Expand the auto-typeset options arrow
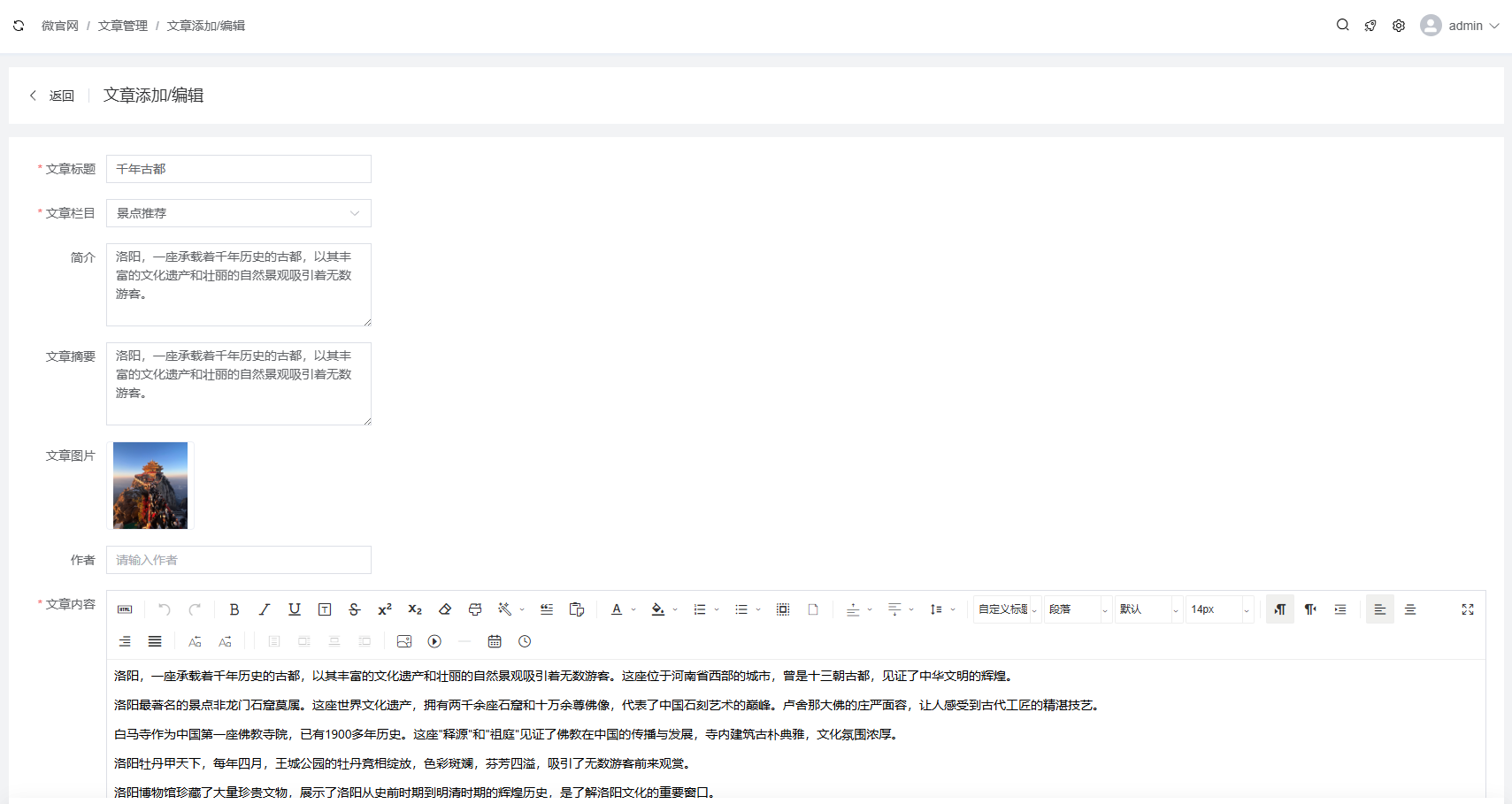 tap(522, 609)
